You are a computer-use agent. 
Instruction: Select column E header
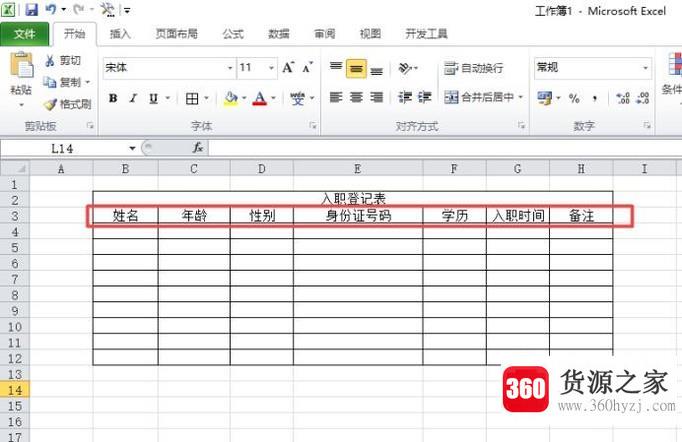point(358,168)
